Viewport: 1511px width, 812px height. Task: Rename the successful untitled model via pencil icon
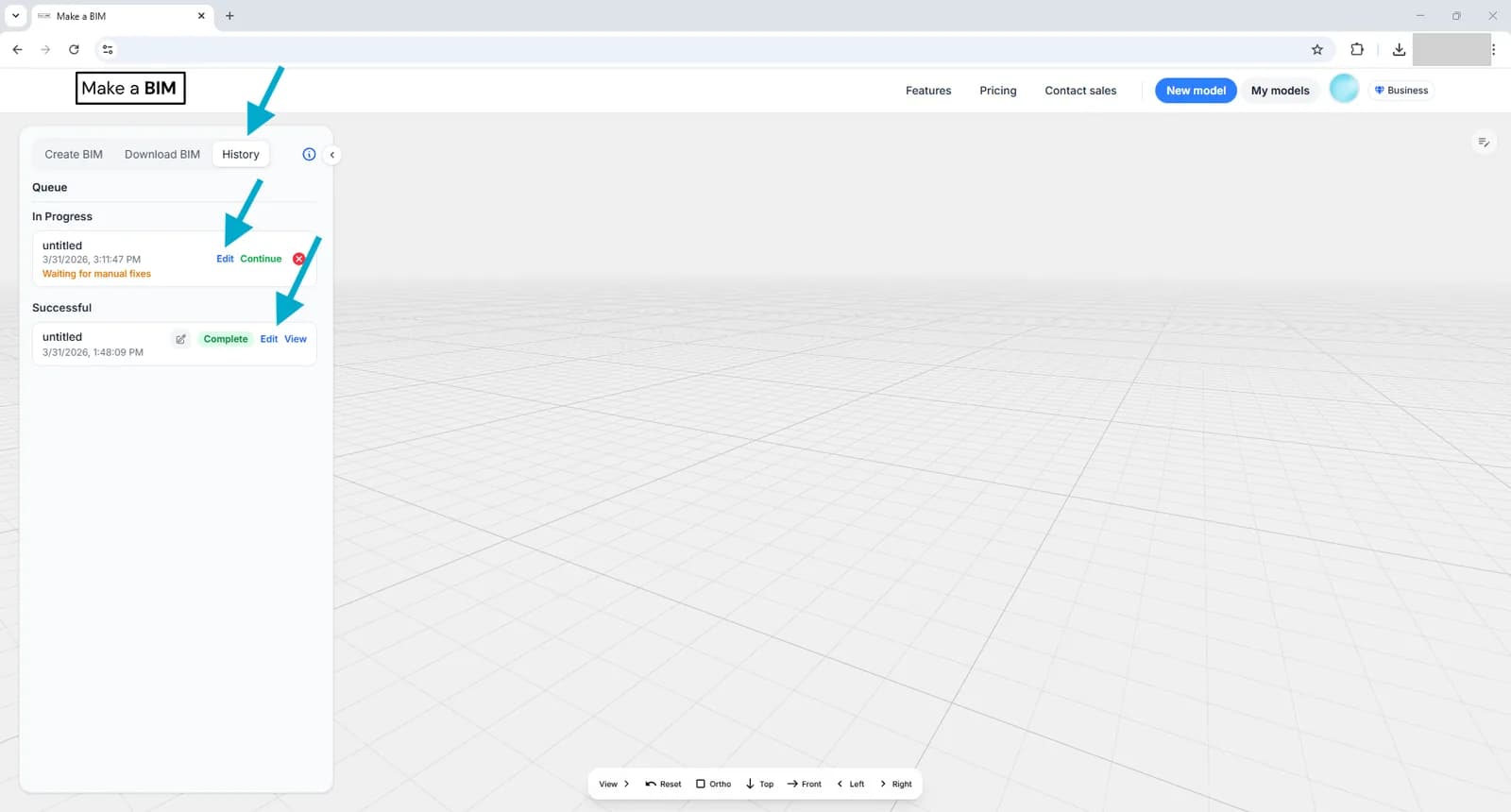(x=180, y=339)
